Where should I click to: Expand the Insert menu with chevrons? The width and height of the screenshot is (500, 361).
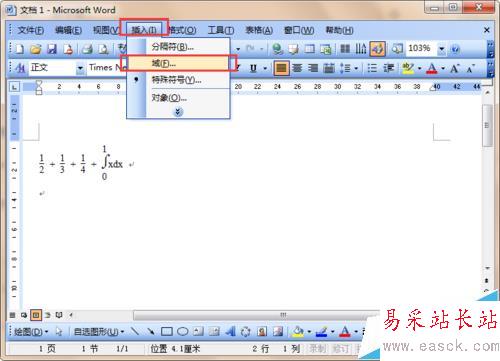click(x=178, y=112)
